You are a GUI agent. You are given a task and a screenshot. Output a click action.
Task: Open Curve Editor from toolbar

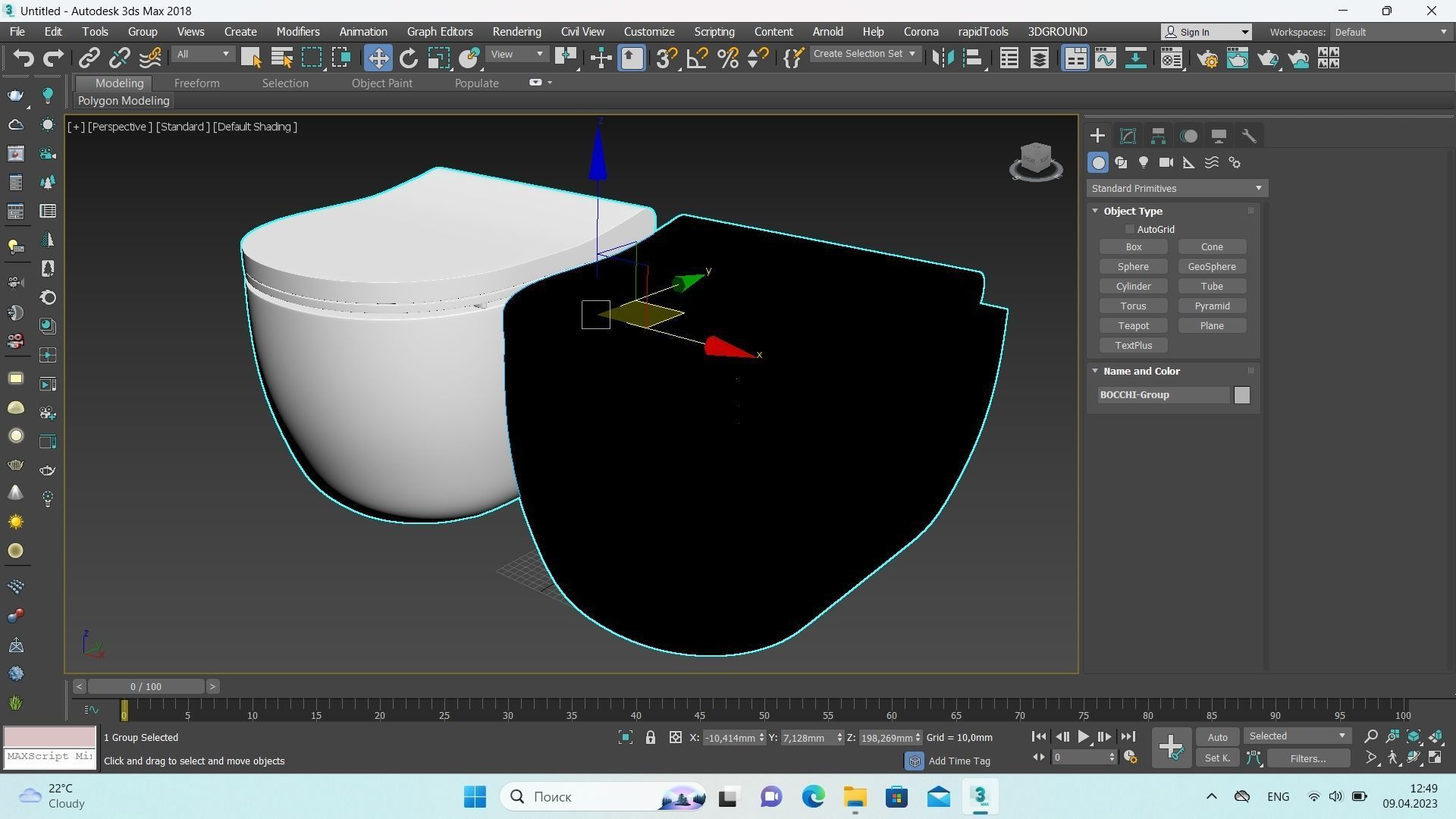[x=1105, y=58]
